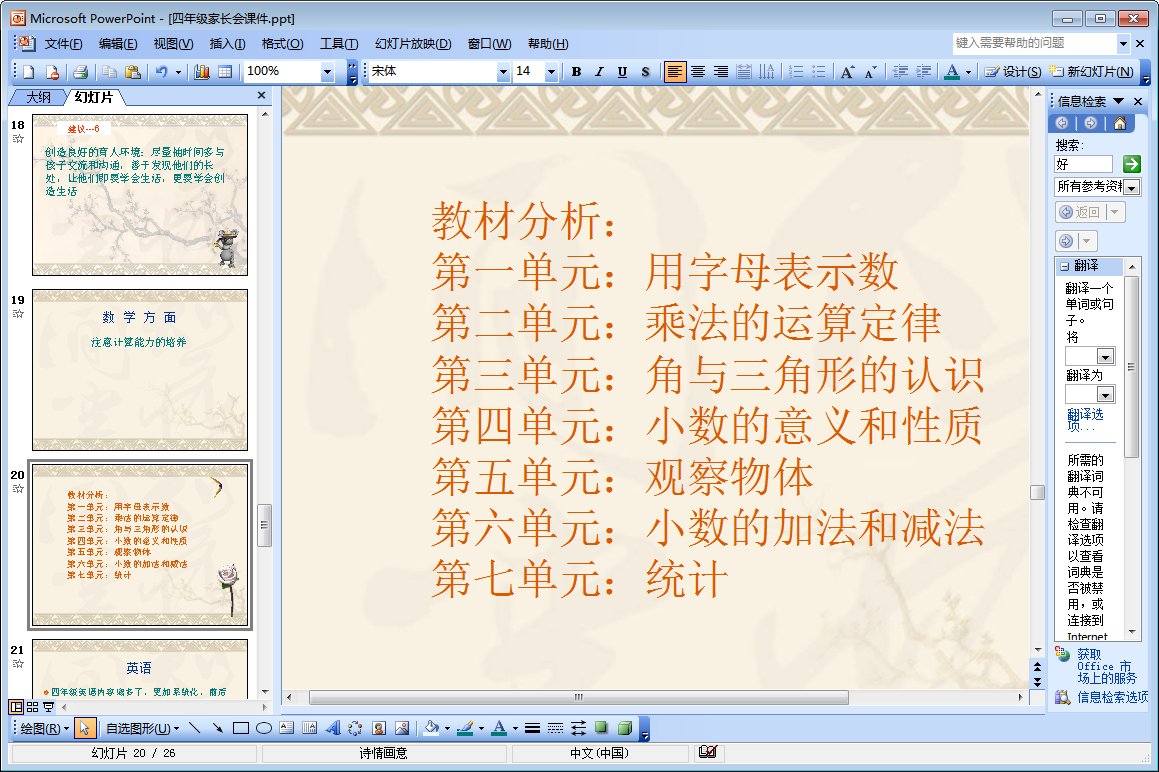Viewport: 1159px width, 772px height.
Task: Select slide 19 数学方面 thumbnail
Action: coord(140,370)
